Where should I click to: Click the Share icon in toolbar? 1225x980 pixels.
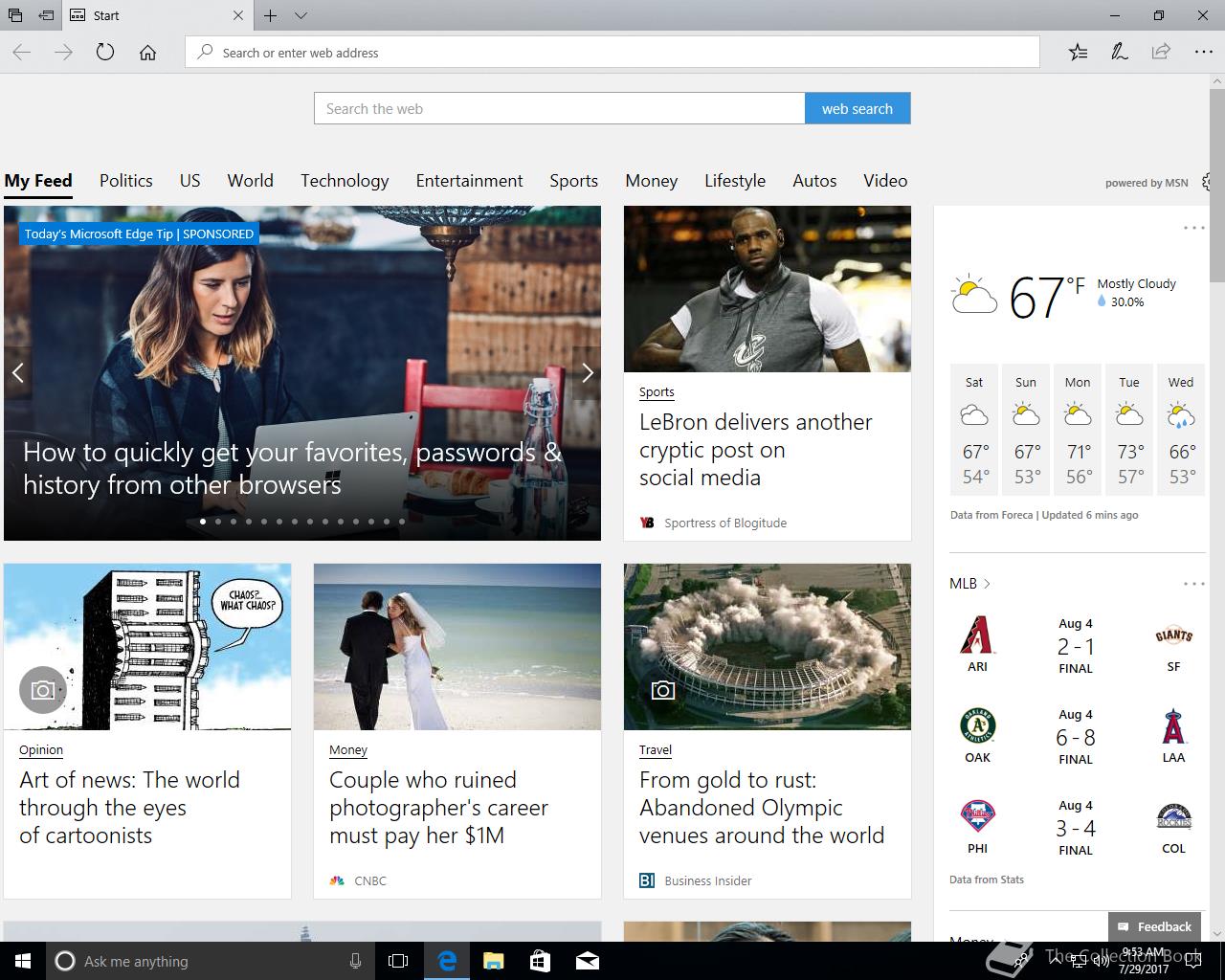point(1161,53)
